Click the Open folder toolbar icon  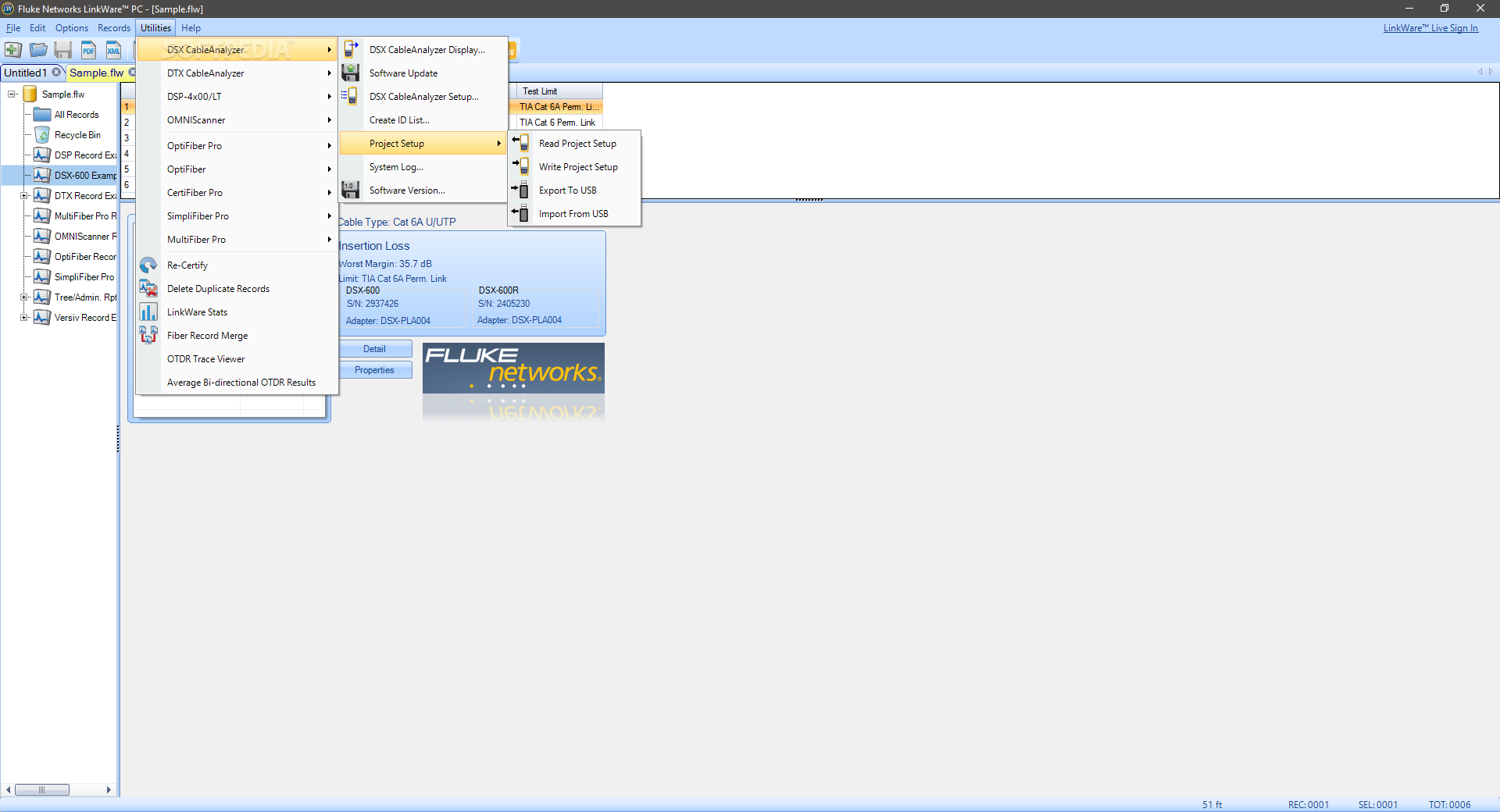click(38, 50)
